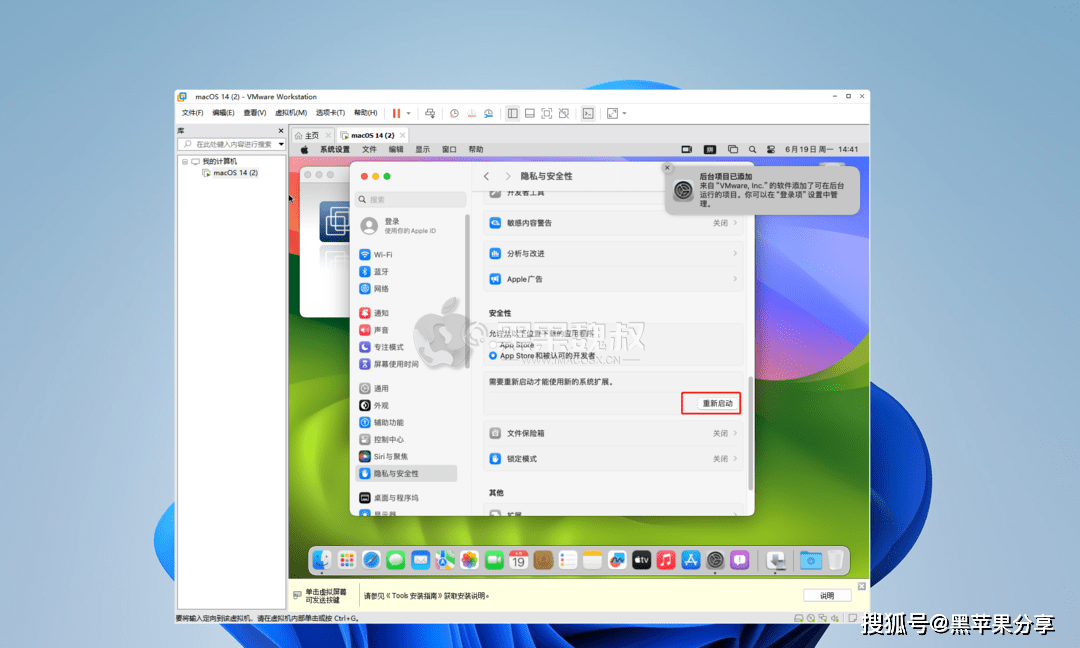Screen dimensions: 1080x648
Task: Open the Trash in the dock
Action: [835, 560]
